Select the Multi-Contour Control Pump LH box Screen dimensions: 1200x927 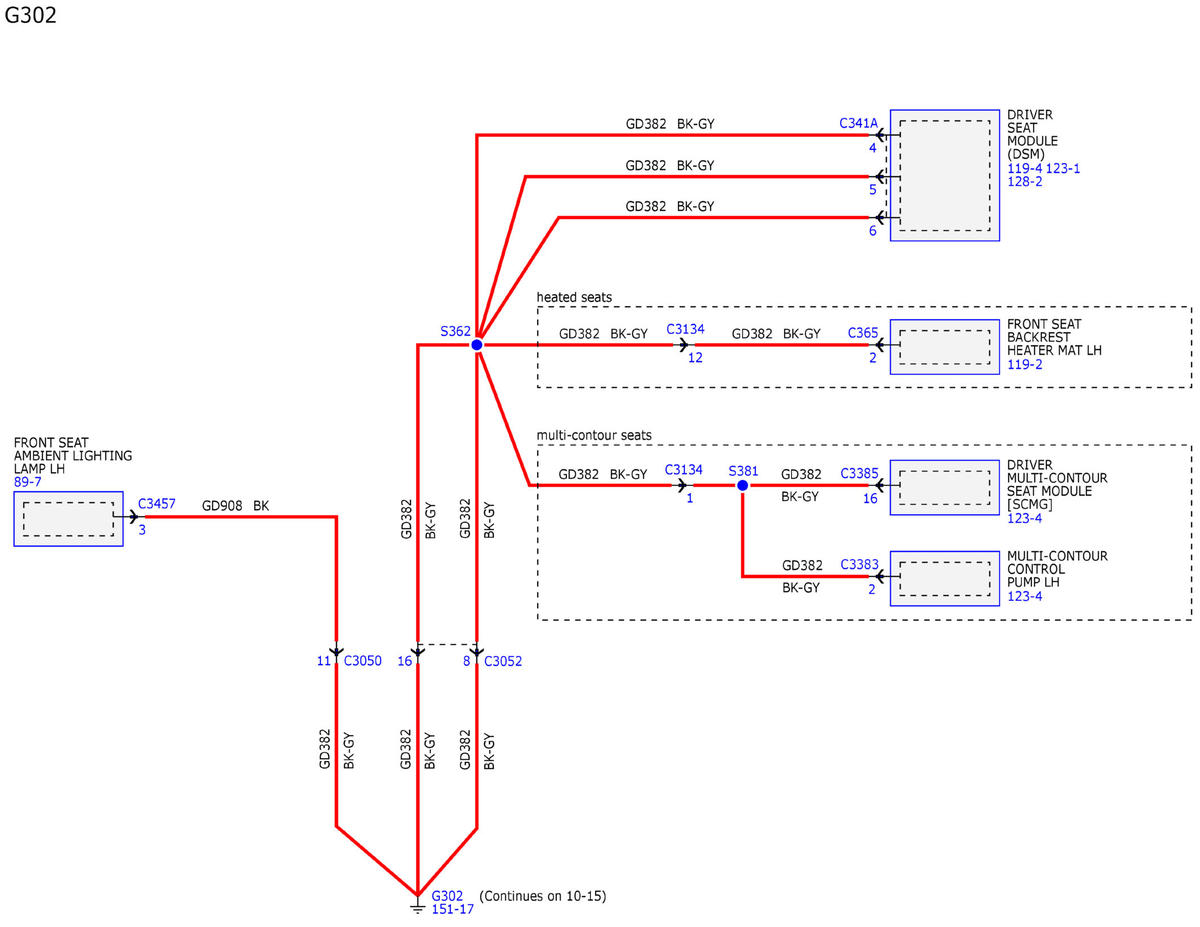(x=945, y=578)
